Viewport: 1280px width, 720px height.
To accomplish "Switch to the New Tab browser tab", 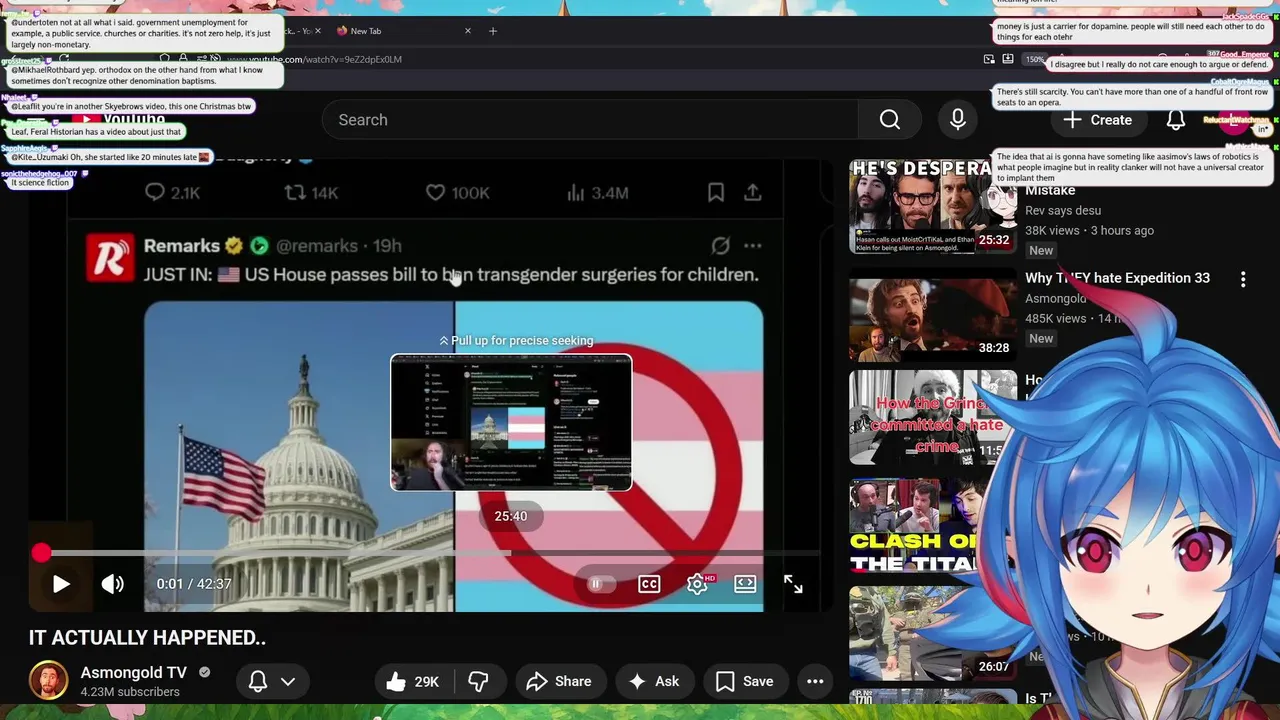I will (x=400, y=31).
